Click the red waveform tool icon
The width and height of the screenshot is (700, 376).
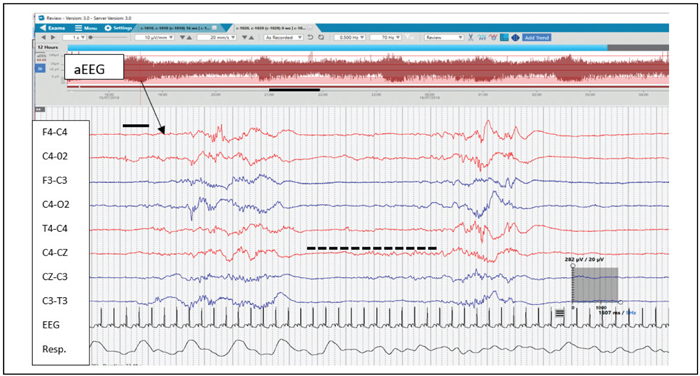[493, 38]
